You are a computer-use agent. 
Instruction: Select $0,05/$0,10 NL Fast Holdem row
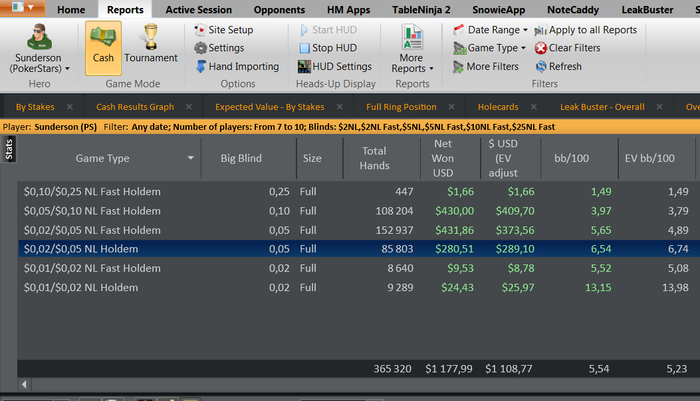point(357,211)
